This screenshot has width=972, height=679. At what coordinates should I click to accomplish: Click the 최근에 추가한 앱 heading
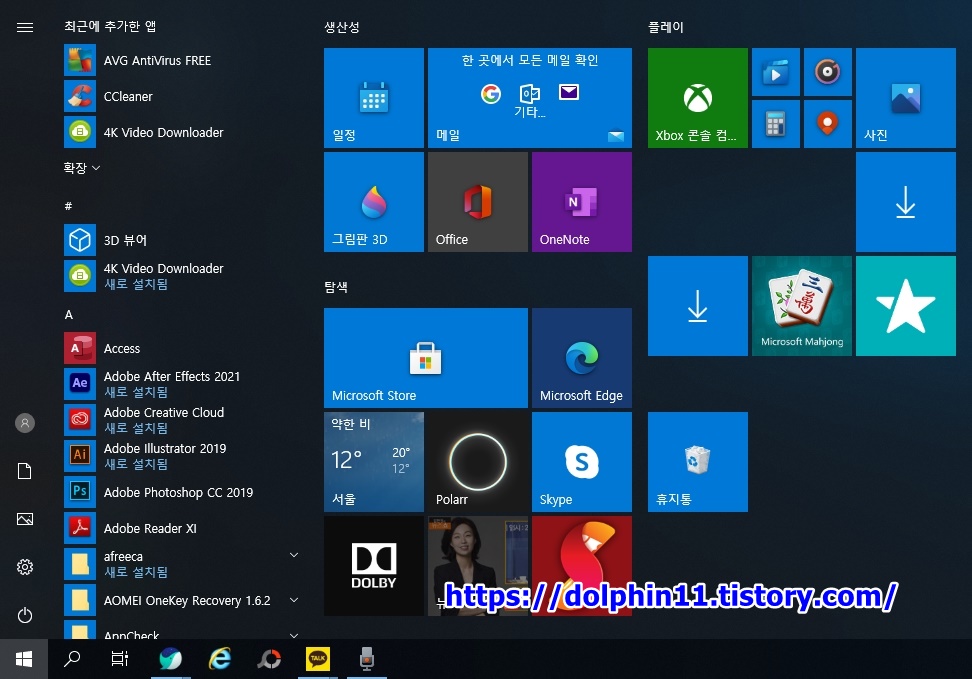[110, 26]
